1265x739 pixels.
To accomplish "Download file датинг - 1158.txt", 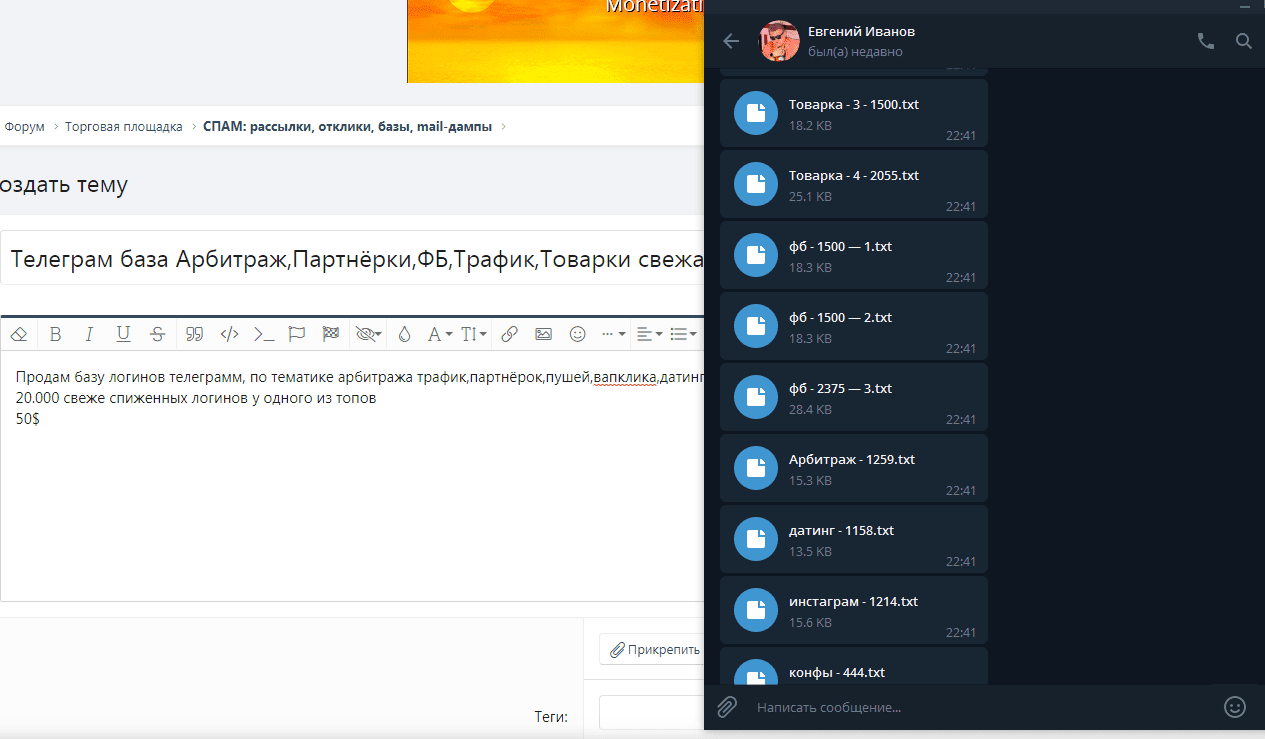I will click(x=756, y=540).
